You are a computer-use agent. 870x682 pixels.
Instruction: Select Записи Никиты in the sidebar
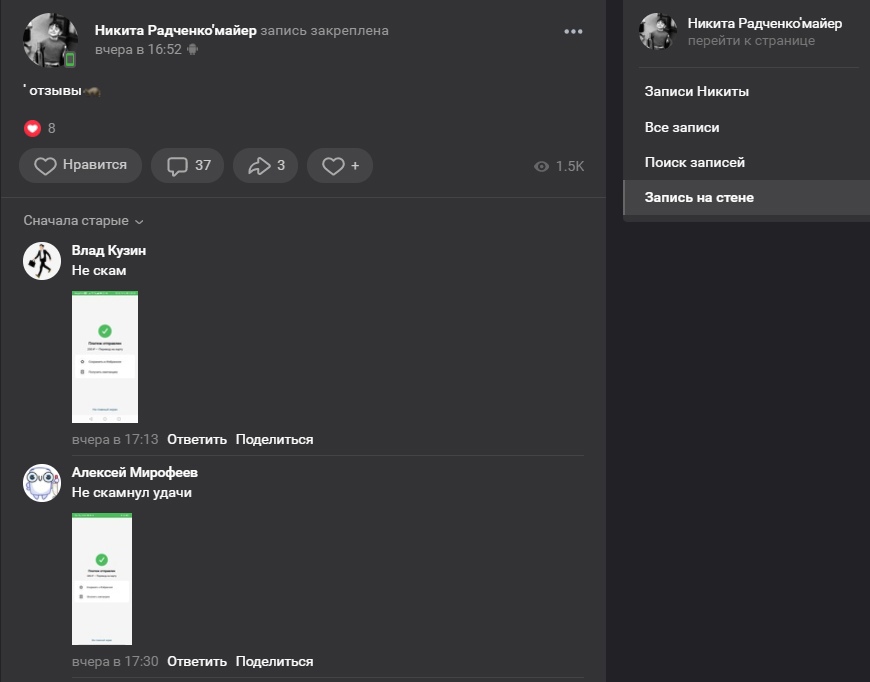tap(696, 92)
